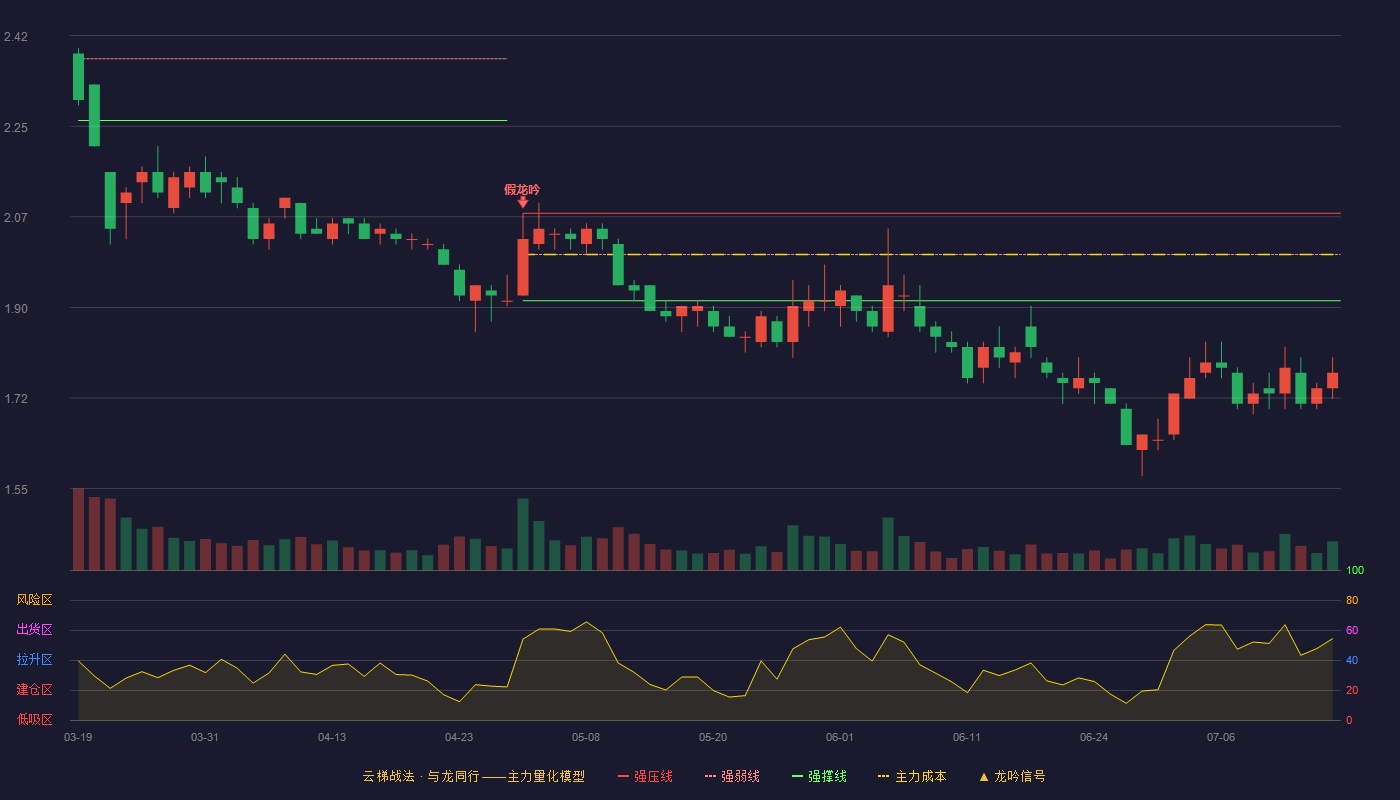Click the magenta 60 indicator axis value

point(1352,630)
